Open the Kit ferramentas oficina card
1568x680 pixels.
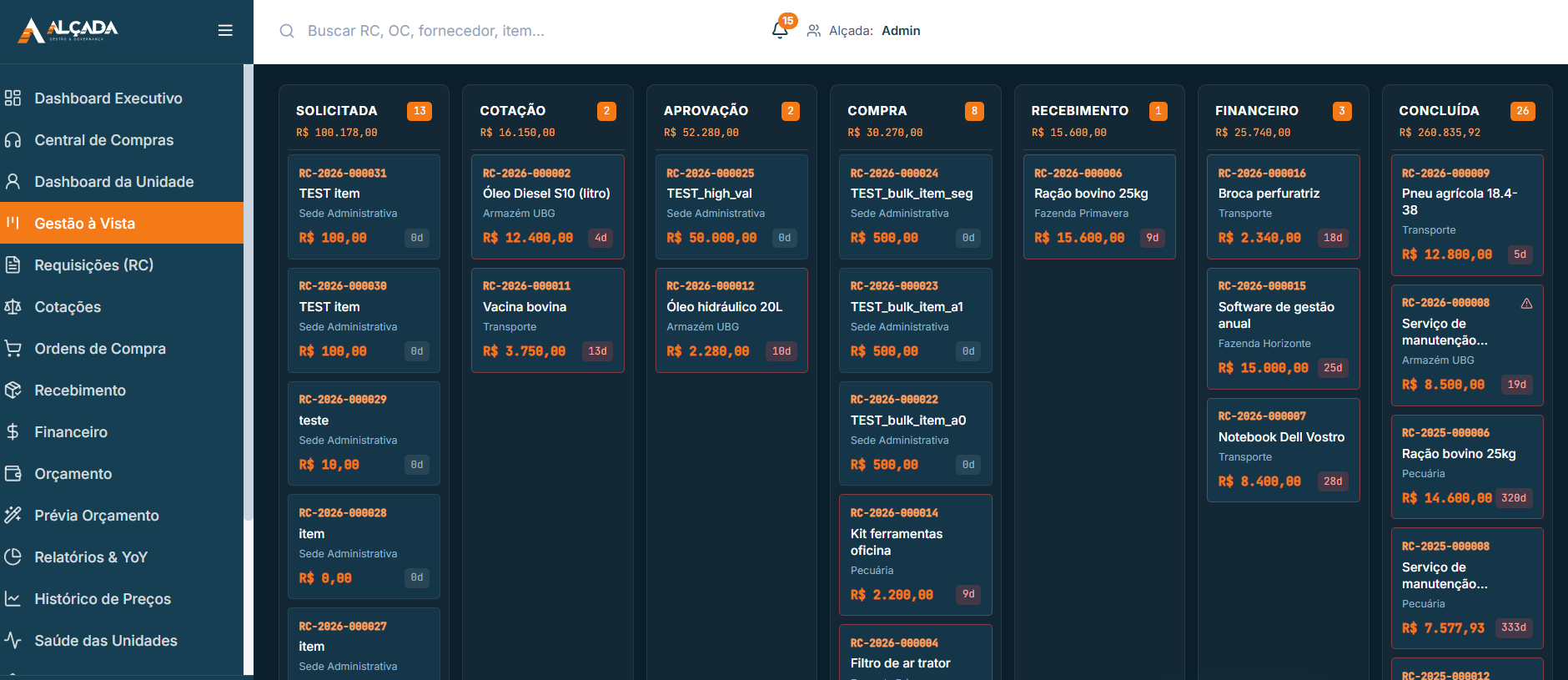click(x=916, y=555)
